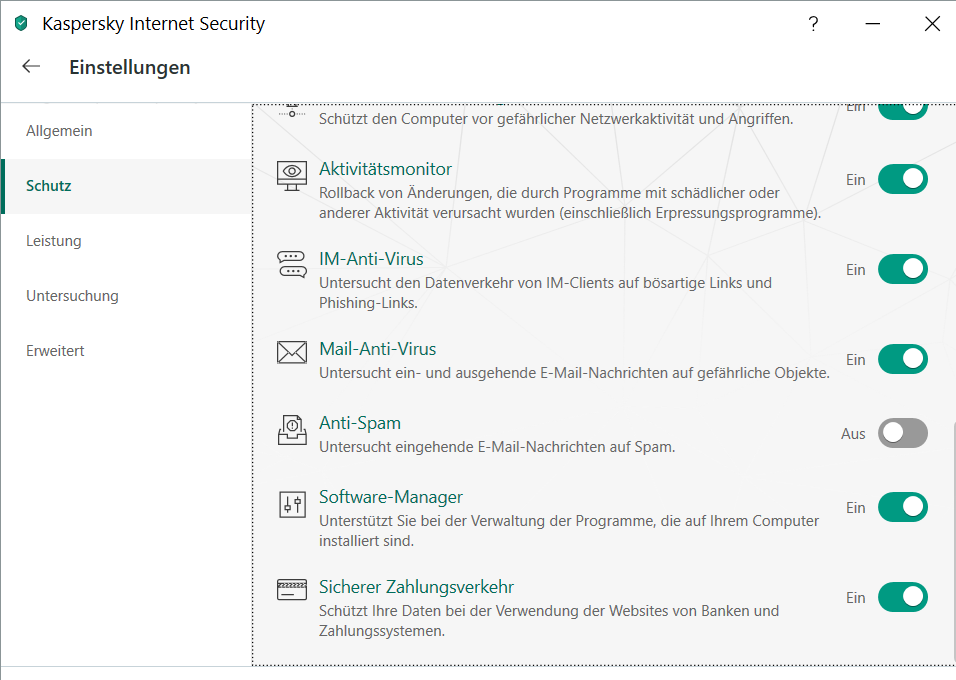Enable the Anti-Spam toggle
Viewport: 956px width, 680px height.
902,433
